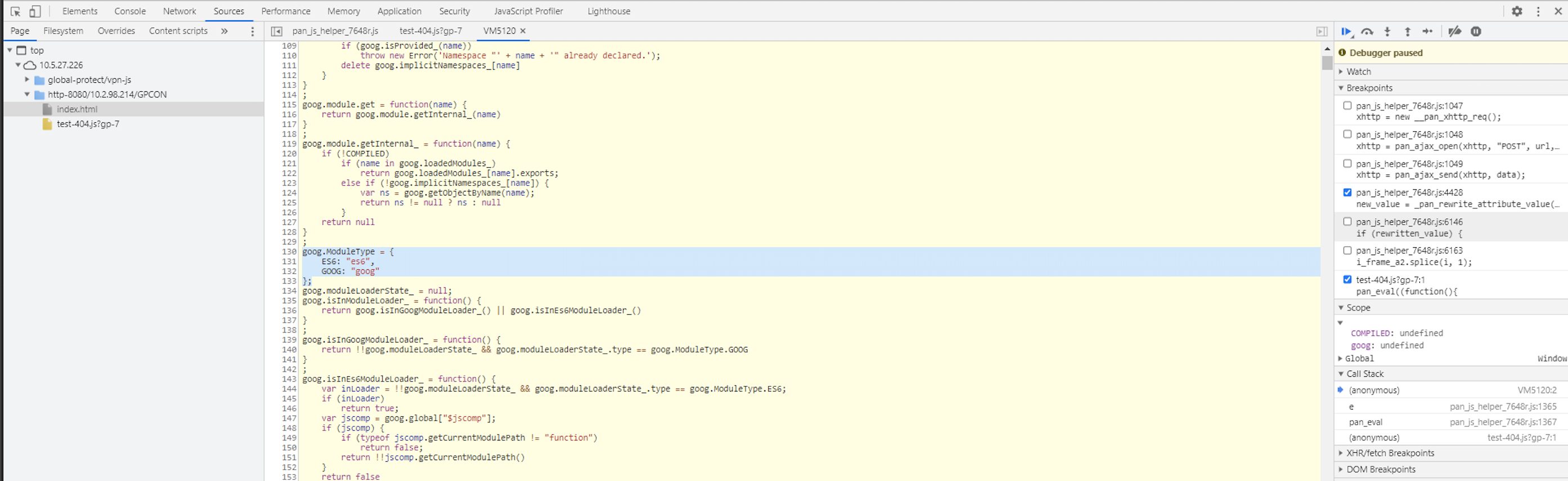Open test-404.js?gp-7 in file tree
1568x481 pixels.
tap(88, 124)
